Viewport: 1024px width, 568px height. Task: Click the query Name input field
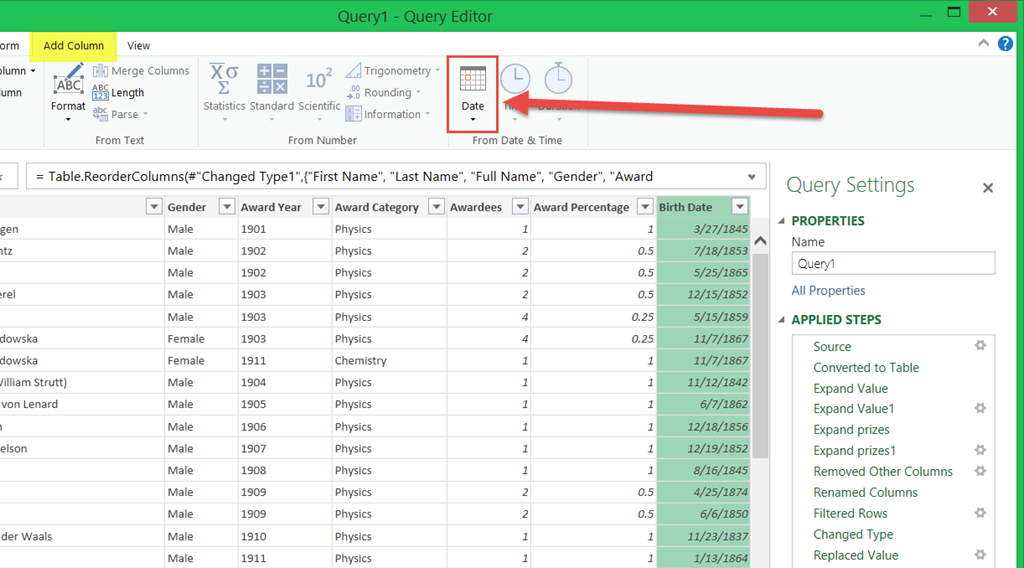(893, 263)
